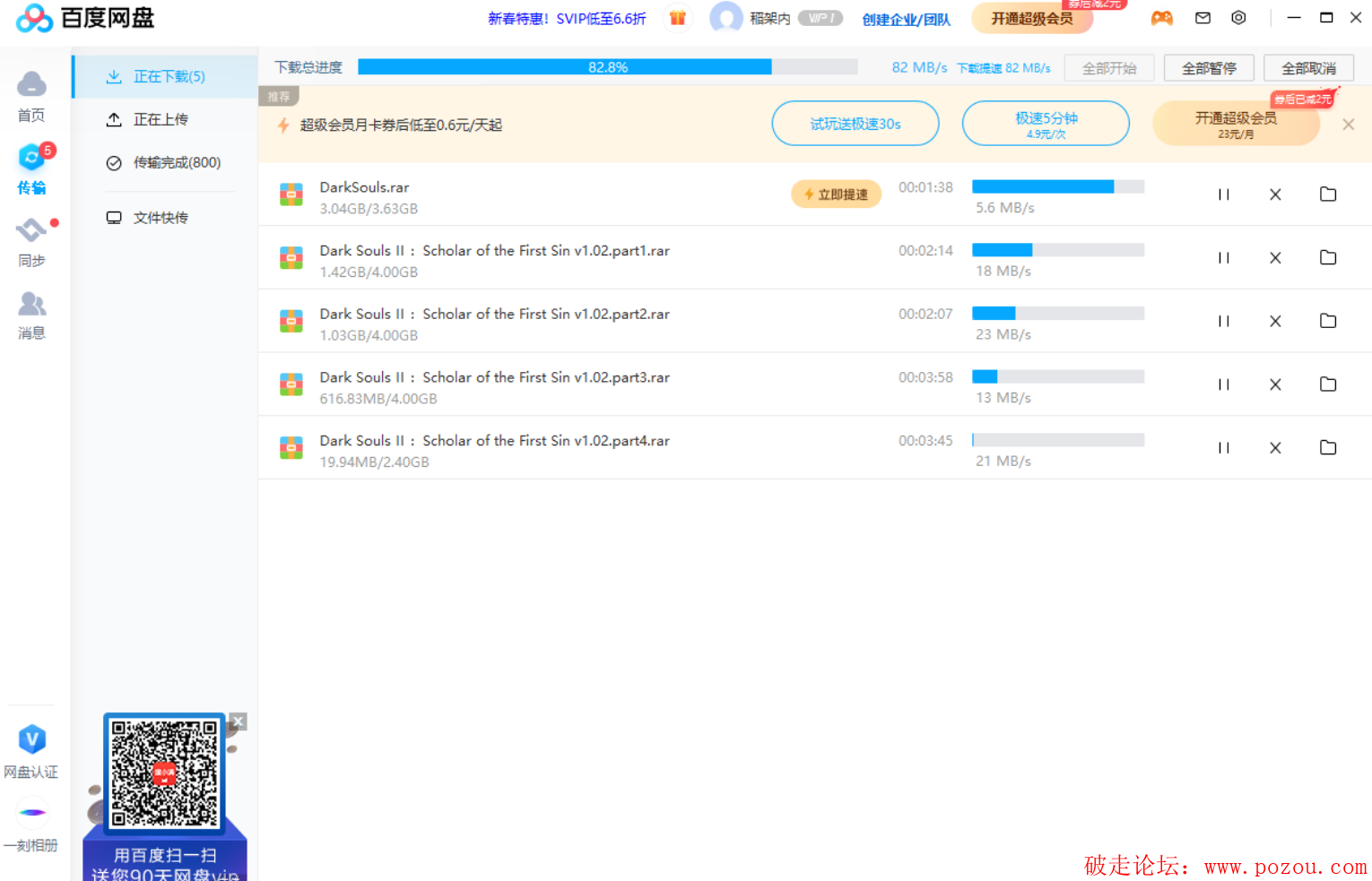Select the DarkSouls.rar file name
Screen dimensions: 1372x881
(364, 187)
